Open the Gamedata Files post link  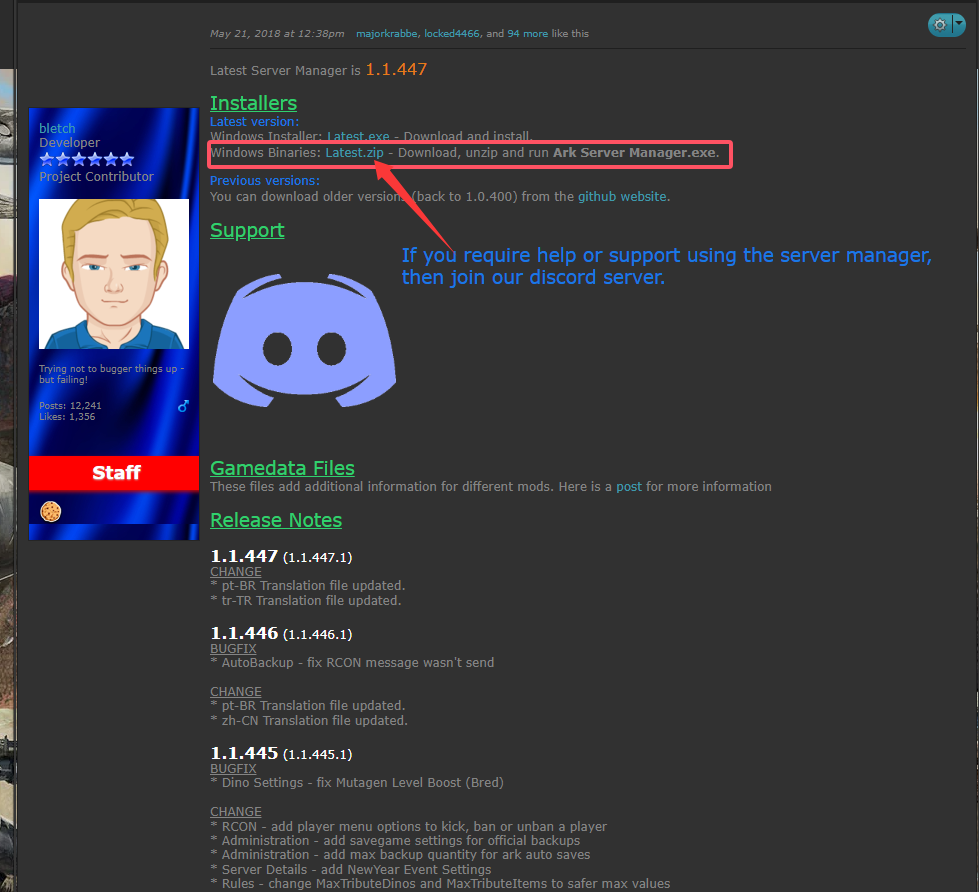click(629, 486)
